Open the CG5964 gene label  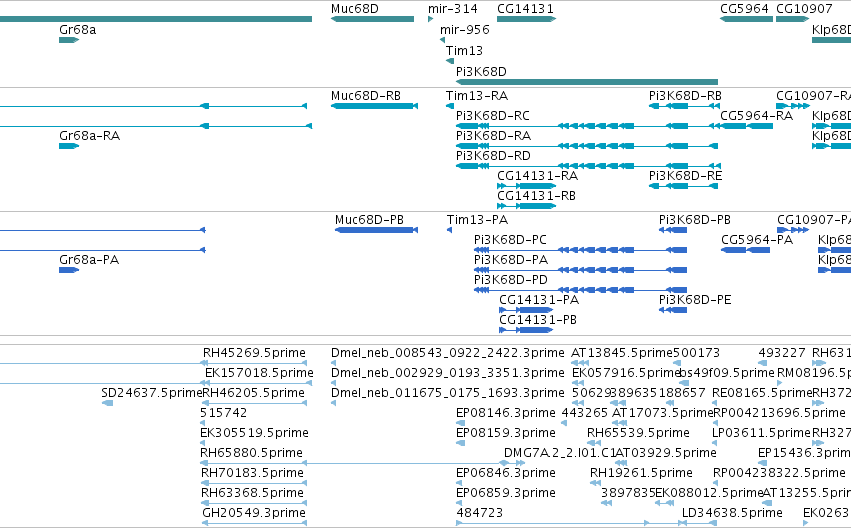(744, 9)
